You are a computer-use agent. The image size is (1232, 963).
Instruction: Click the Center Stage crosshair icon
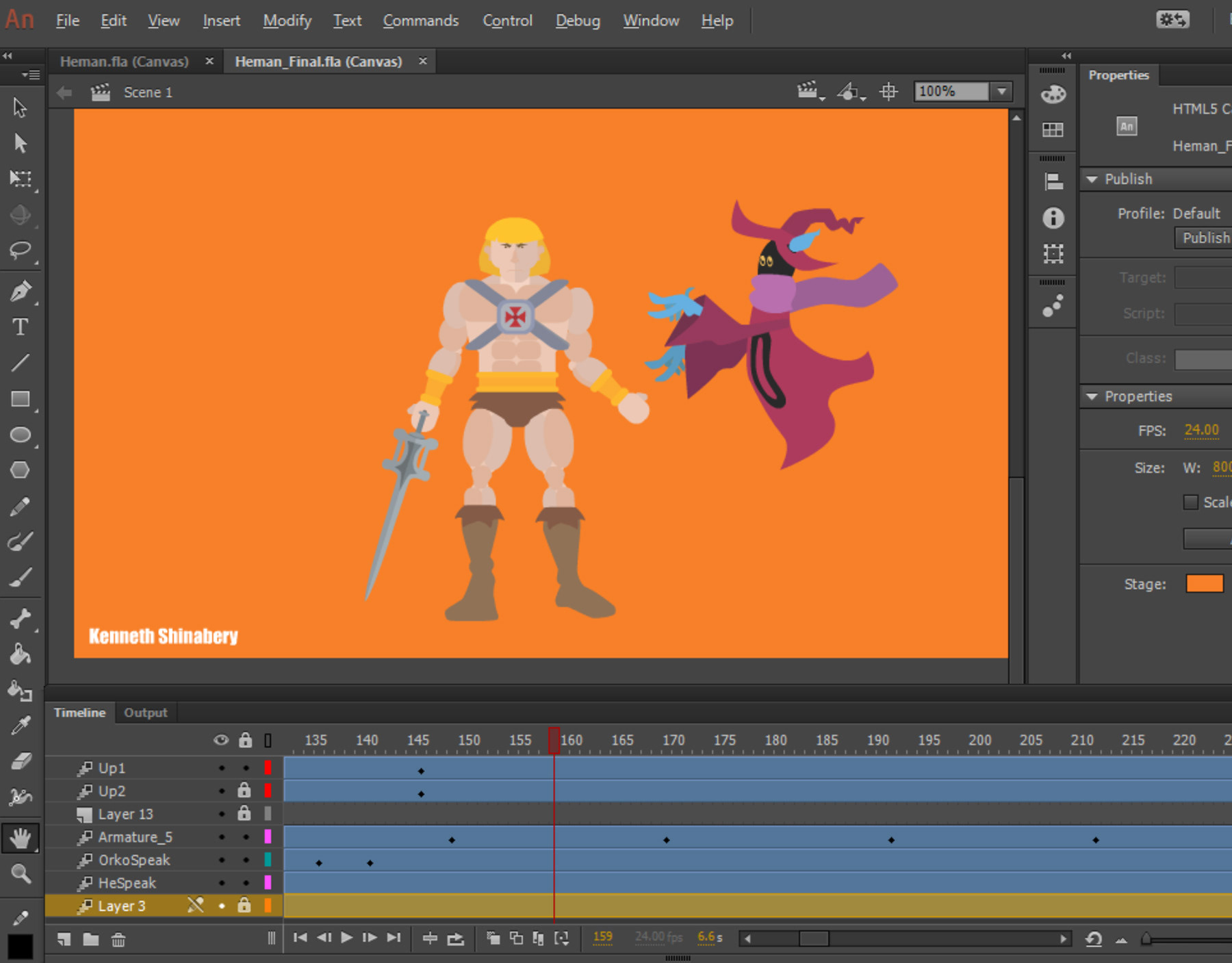(888, 91)
